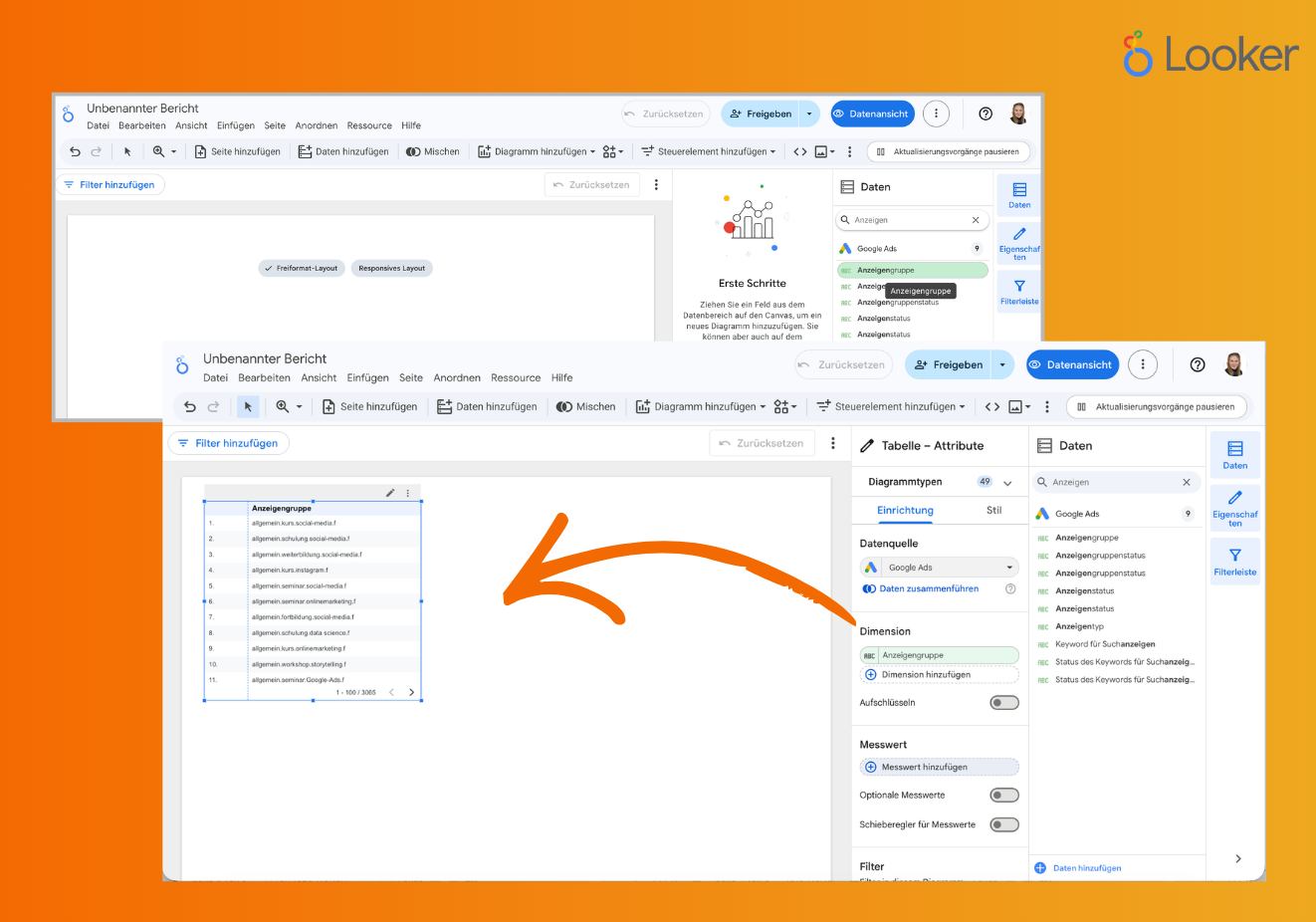The image size is (1316, 922).
Task: Clear the Anzeigen search field with the X
Action: (x=1187, y=481)
